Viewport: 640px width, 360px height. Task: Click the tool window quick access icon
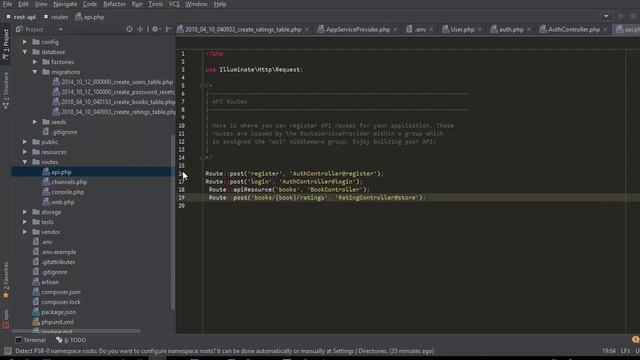click(x=7, y=351)
